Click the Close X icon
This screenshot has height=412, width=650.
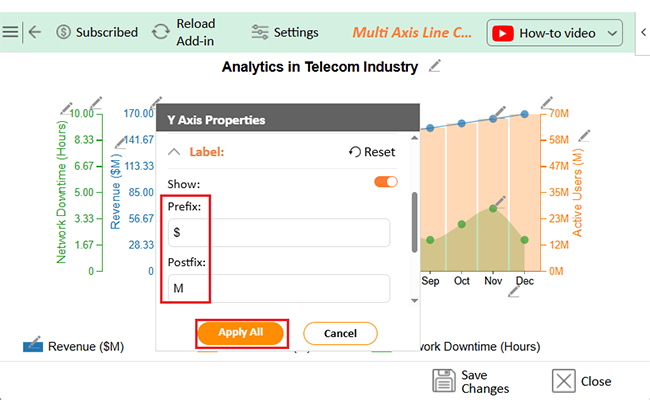[x=563, y=380]
